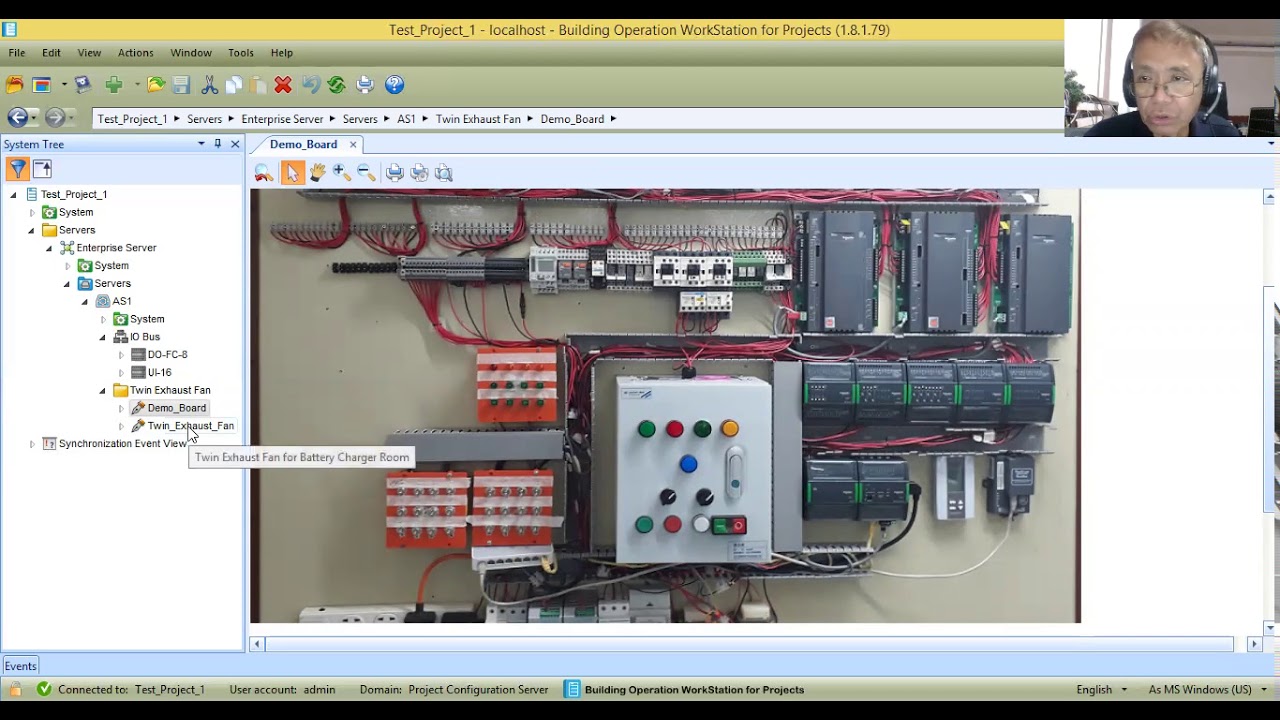Click the green plus New object icon
Screen dimensions: 1280x720
(x=113, y=85)
